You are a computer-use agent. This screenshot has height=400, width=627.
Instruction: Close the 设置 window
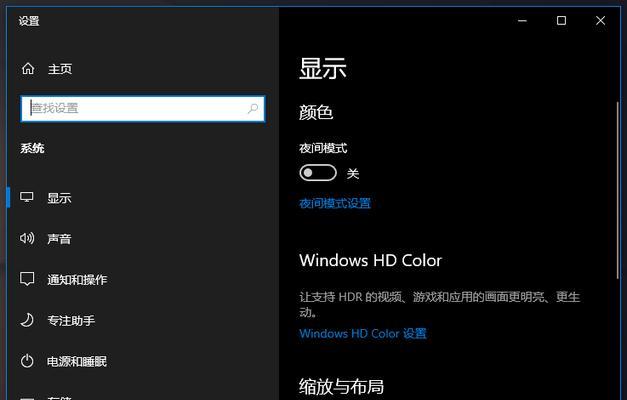pyautogui.click(x=600, y=20)
